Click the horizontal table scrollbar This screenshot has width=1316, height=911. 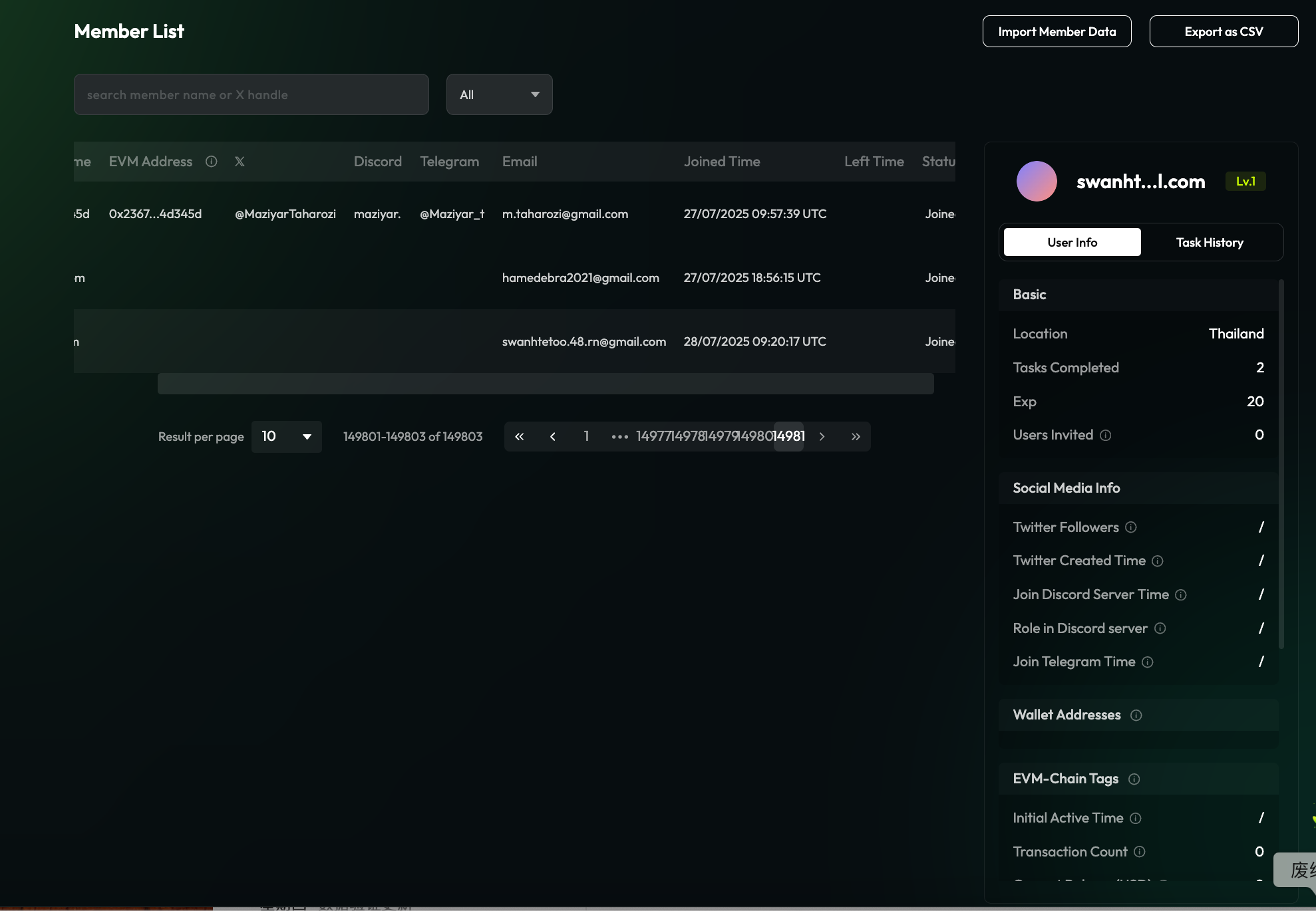(546, 384)
